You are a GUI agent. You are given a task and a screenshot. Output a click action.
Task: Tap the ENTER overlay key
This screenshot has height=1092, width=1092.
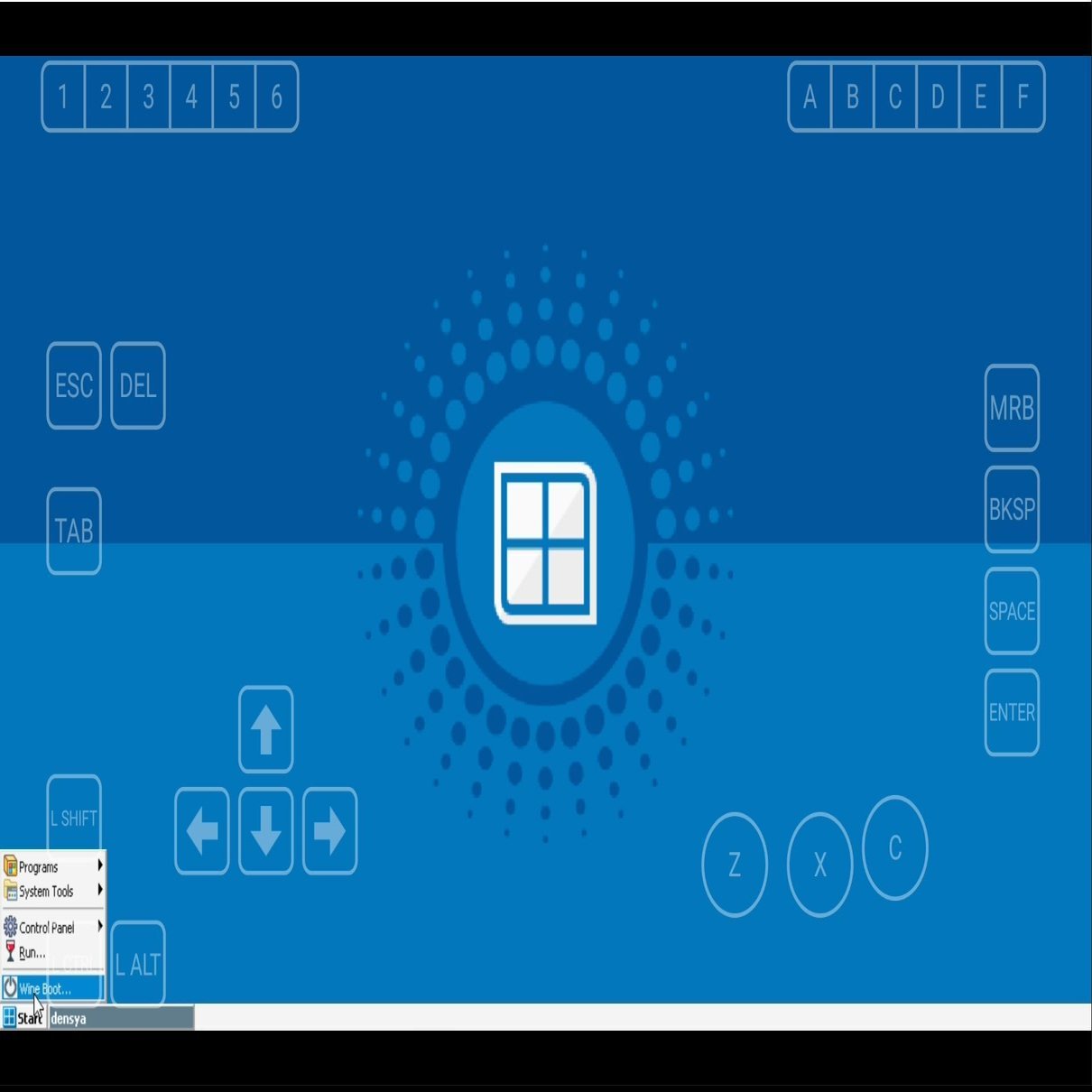pos(1012,712)
